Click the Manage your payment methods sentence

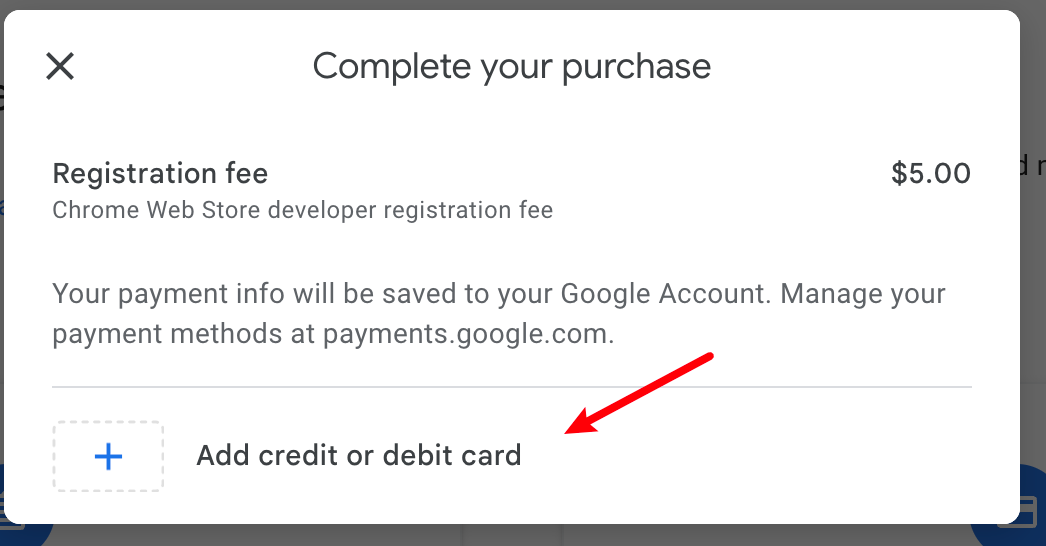[499, 314]
